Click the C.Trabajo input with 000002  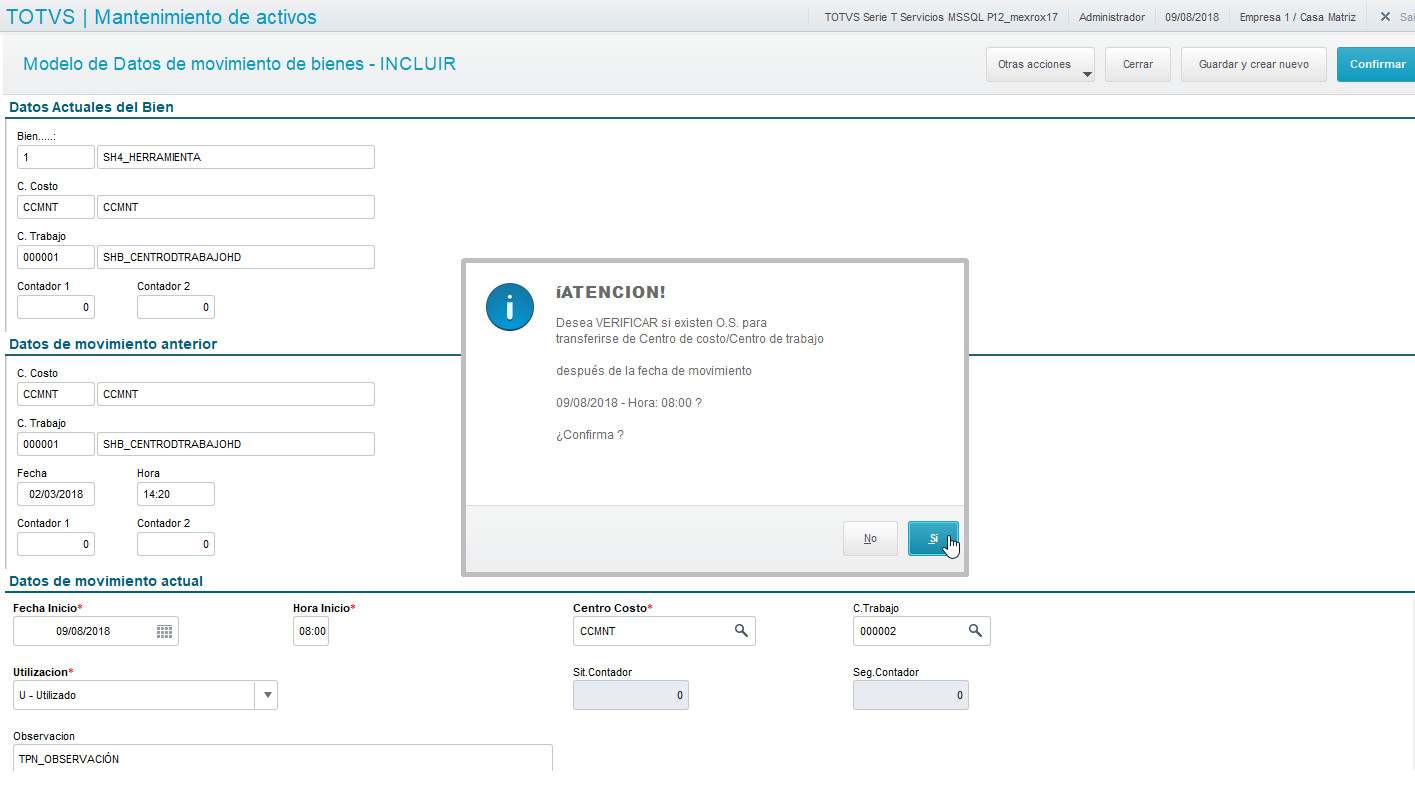921,631
